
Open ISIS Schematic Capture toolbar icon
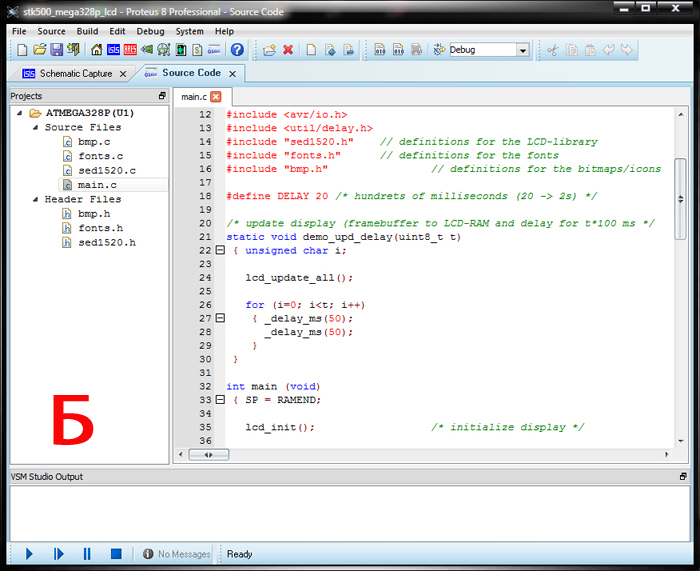coord(113,50)
